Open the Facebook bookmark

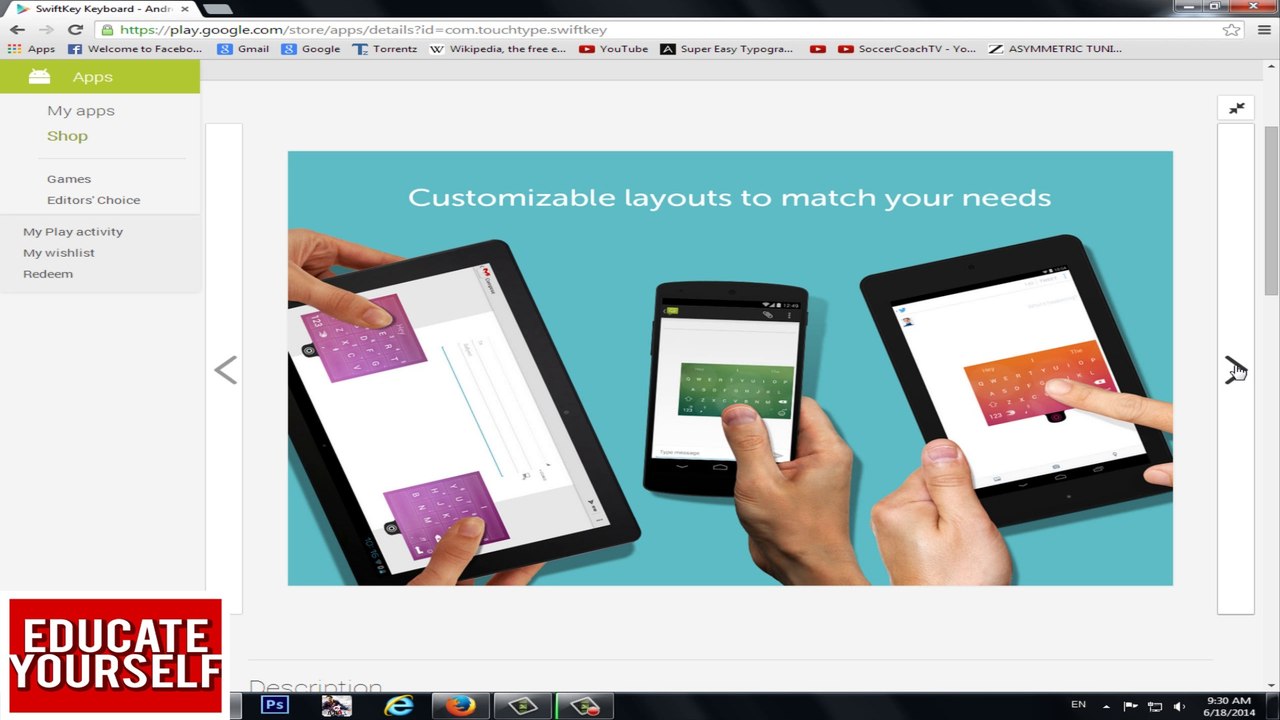[x=135, y=49]
